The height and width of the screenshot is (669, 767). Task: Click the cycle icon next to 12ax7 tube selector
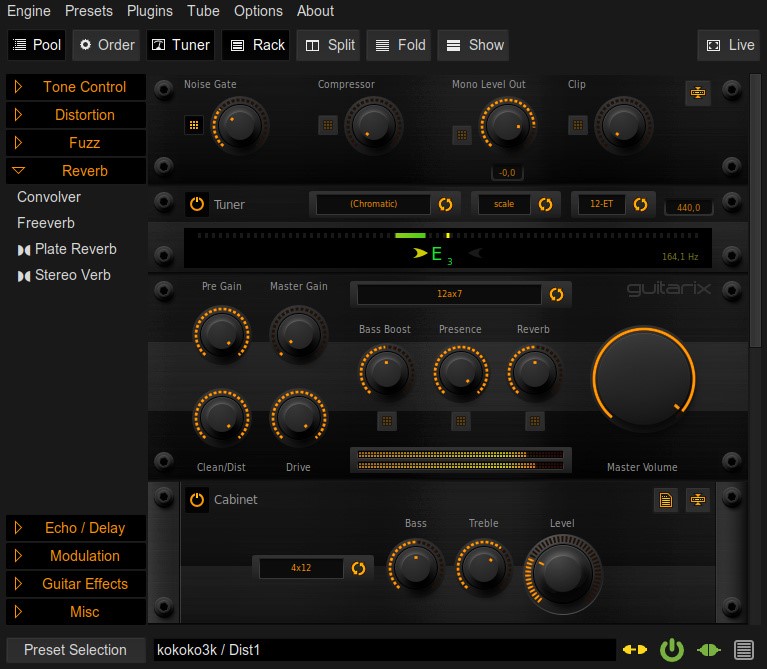pyautogui.click(x=557, y=294)
